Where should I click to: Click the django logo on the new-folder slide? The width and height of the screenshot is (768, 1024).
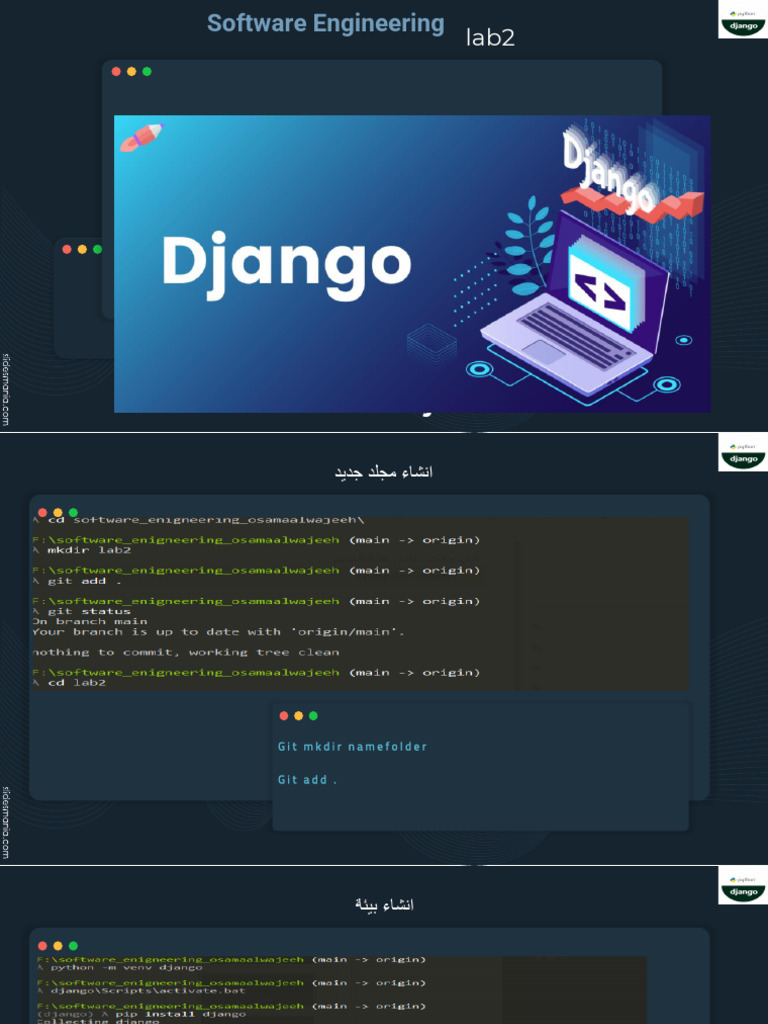tap(743, 452)
